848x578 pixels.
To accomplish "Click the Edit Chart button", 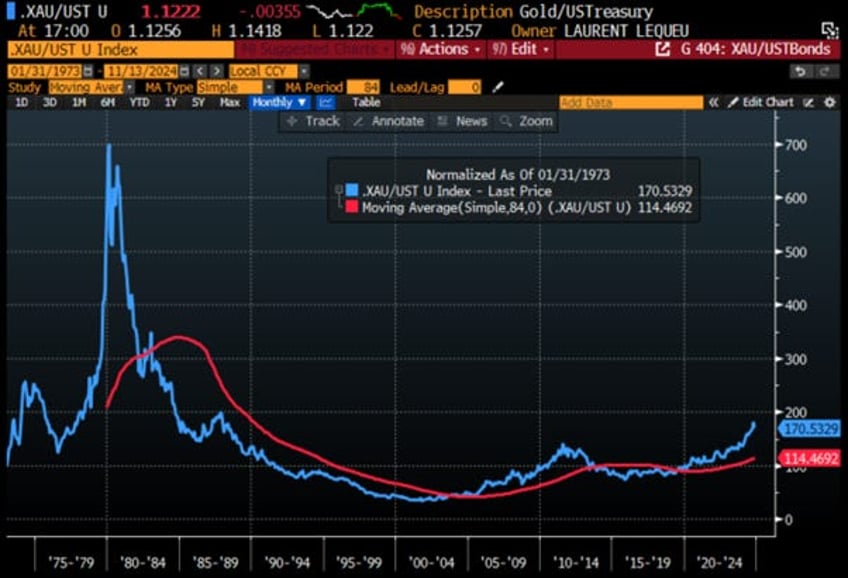I will (x=761, y=102).
